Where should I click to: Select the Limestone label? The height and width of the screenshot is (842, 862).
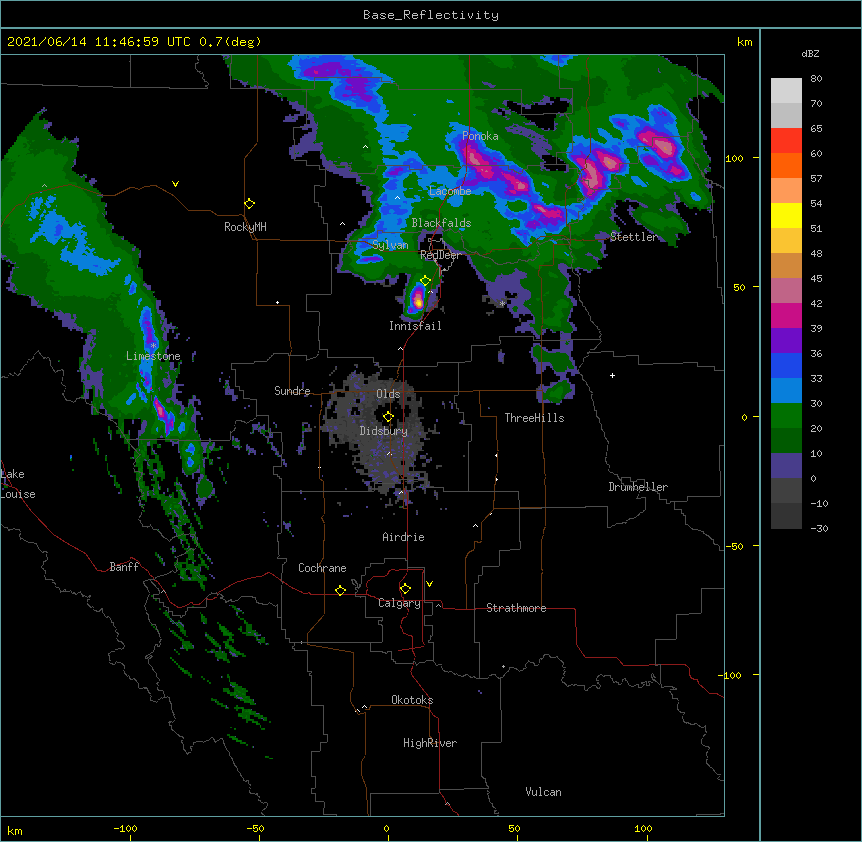tap(153, 356)
